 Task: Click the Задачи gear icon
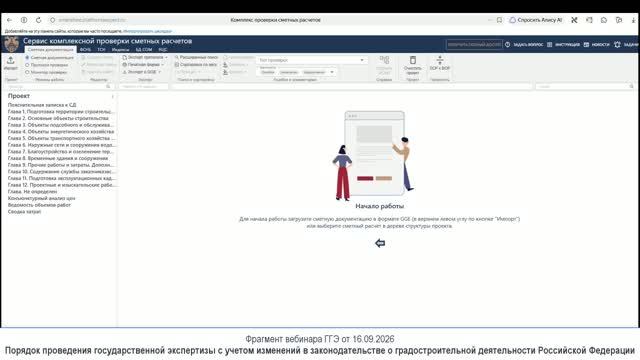point(617,44)
